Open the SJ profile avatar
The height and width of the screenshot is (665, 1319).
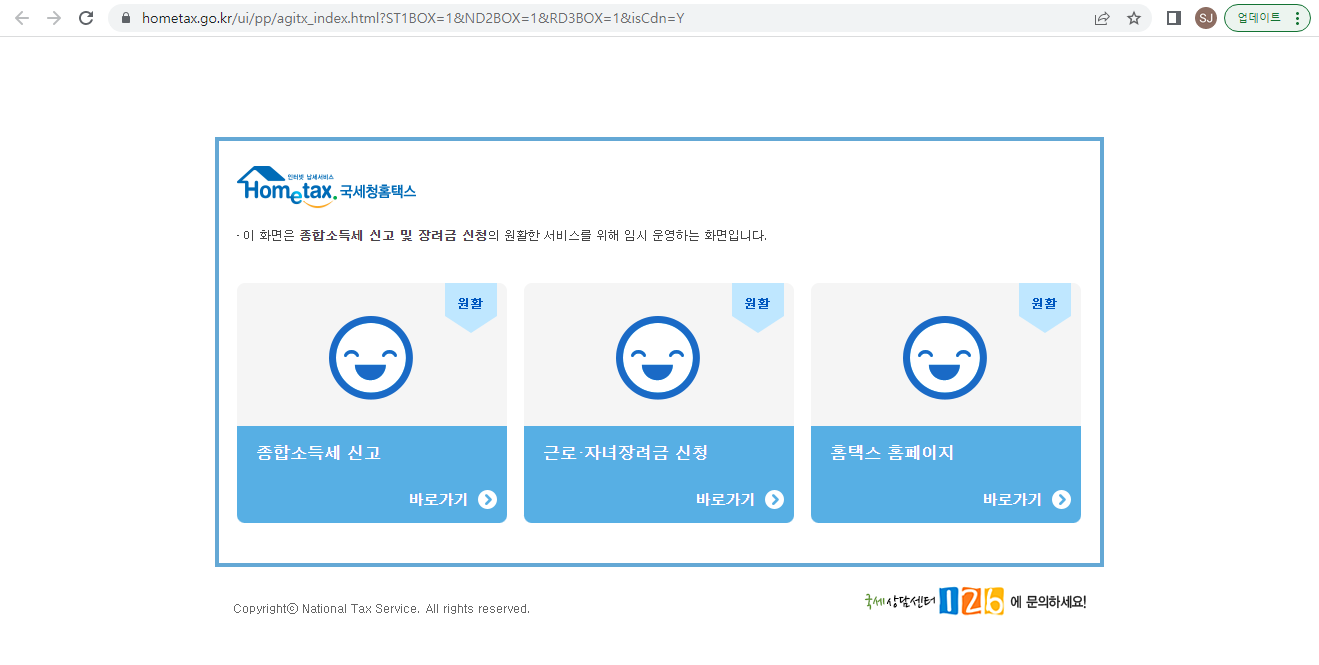[x=1205, y=18]
